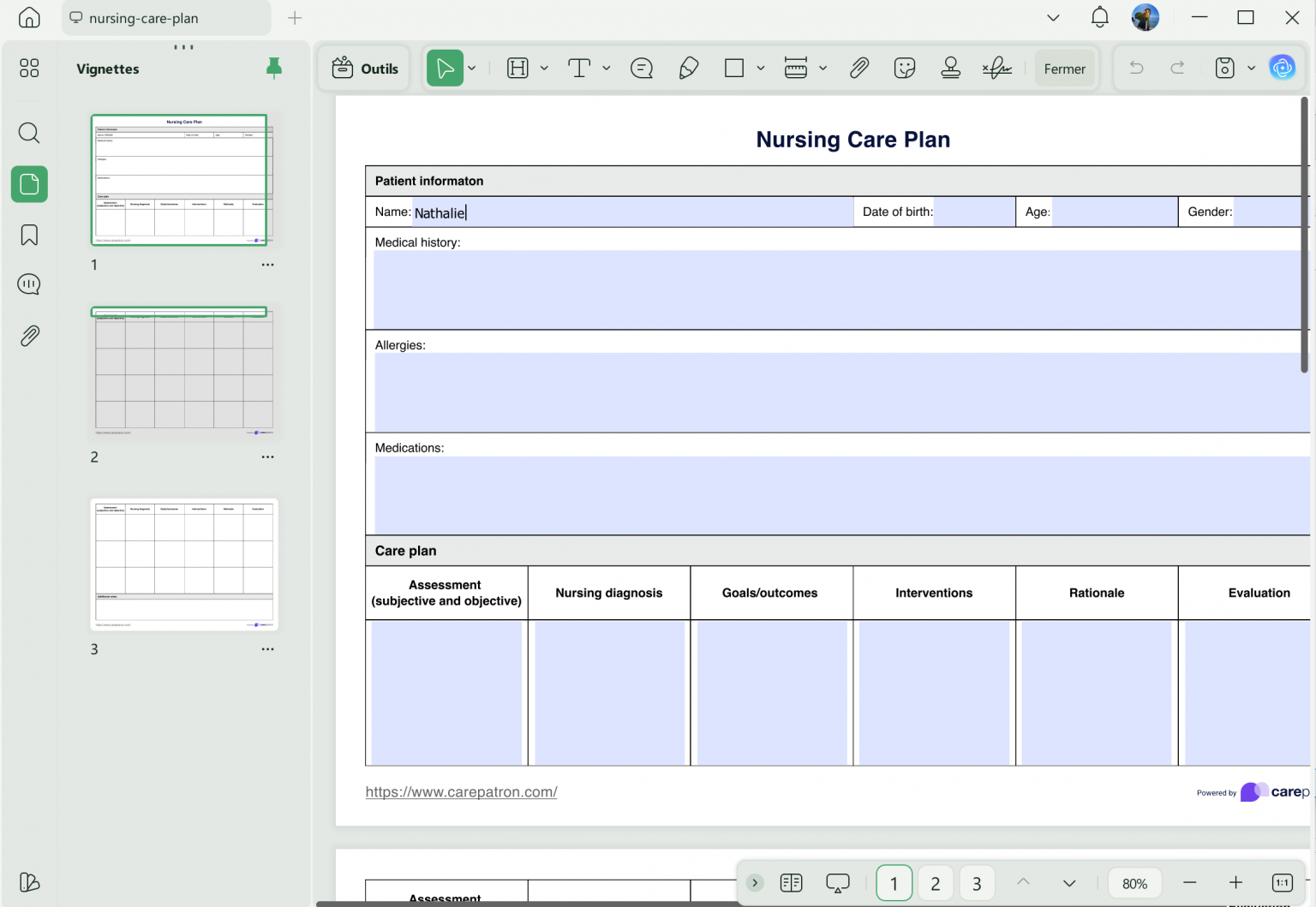
Task: Switch to the nursing-care-plan tab
Action: pos(166,18)
